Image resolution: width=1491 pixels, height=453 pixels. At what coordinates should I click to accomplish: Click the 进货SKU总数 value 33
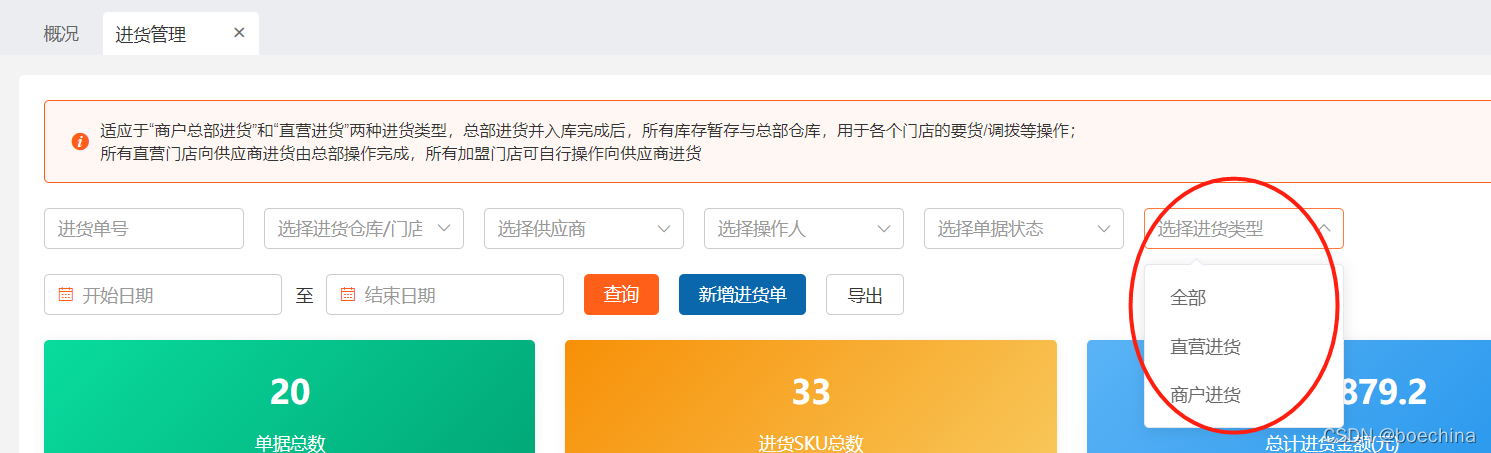(811, 391)
